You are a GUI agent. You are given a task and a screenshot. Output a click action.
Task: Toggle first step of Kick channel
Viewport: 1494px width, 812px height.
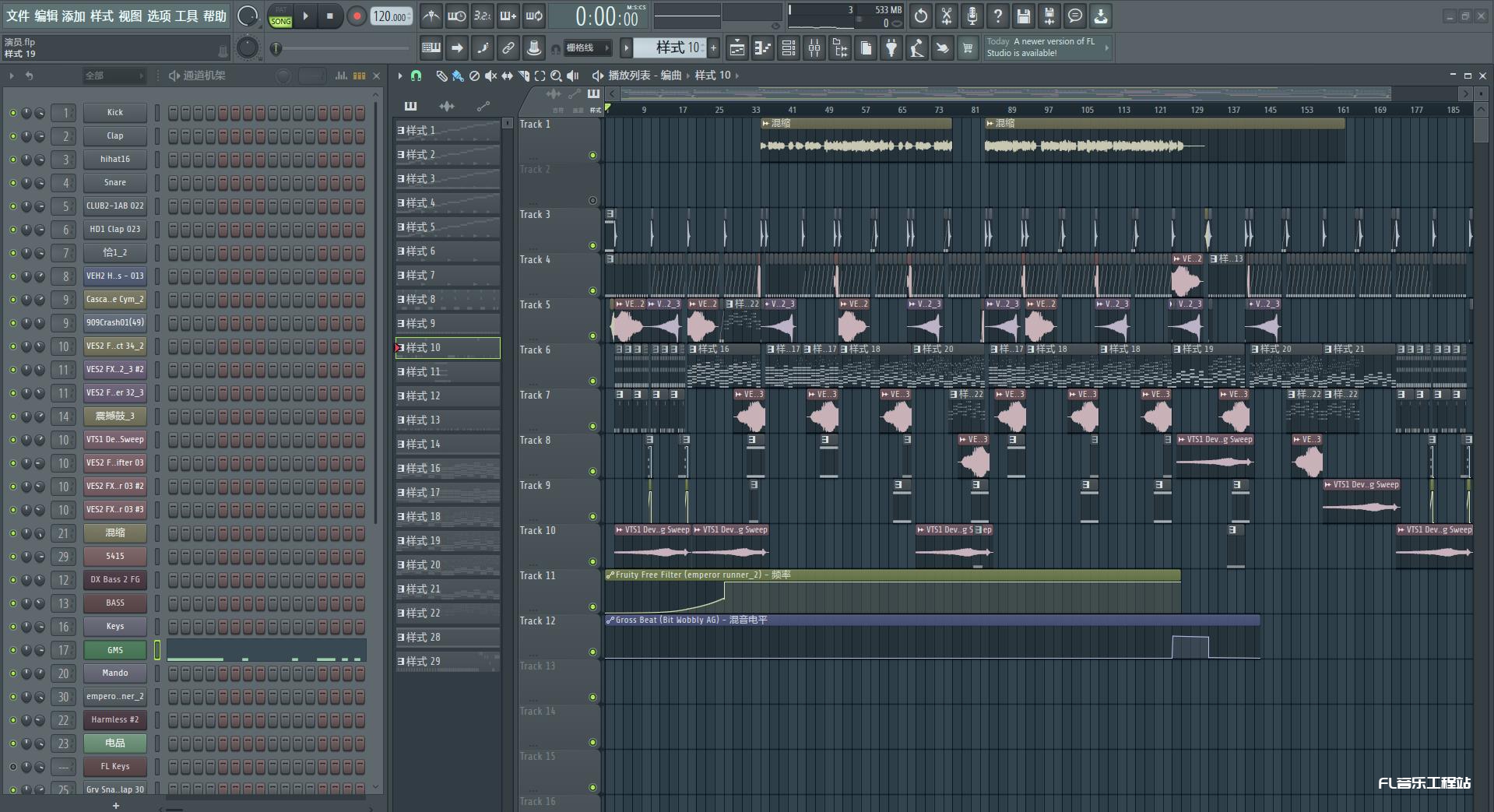pos(173,113)
